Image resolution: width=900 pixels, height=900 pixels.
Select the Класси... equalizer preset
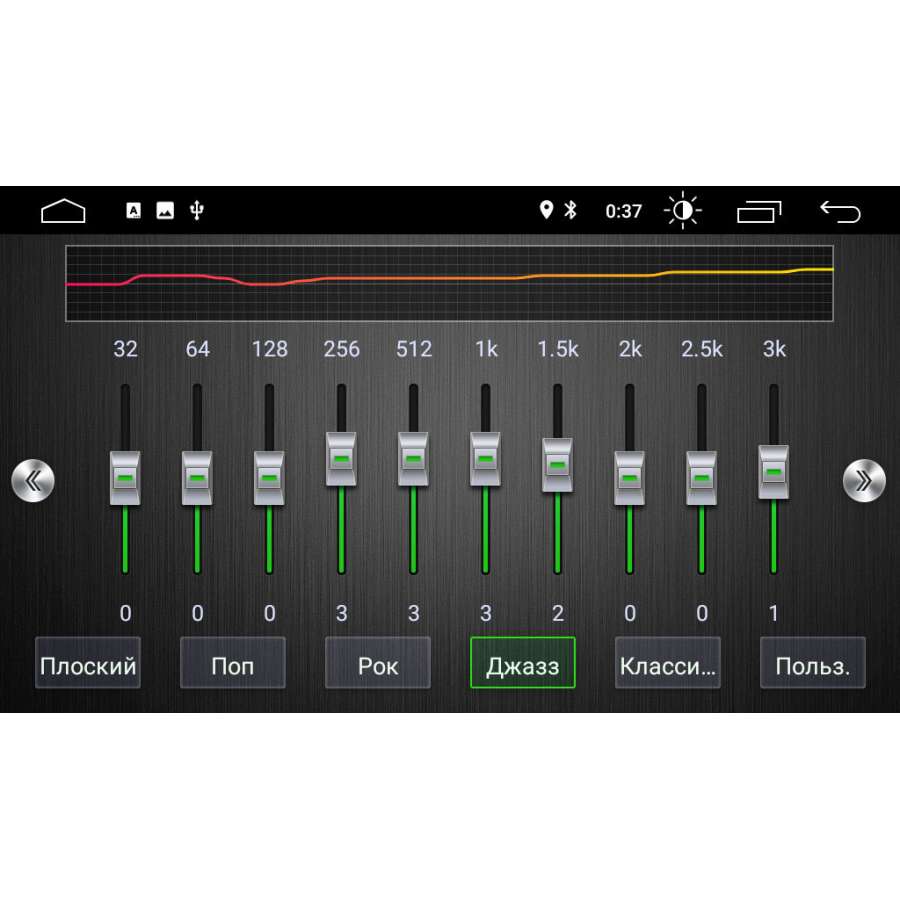[668, 662]
